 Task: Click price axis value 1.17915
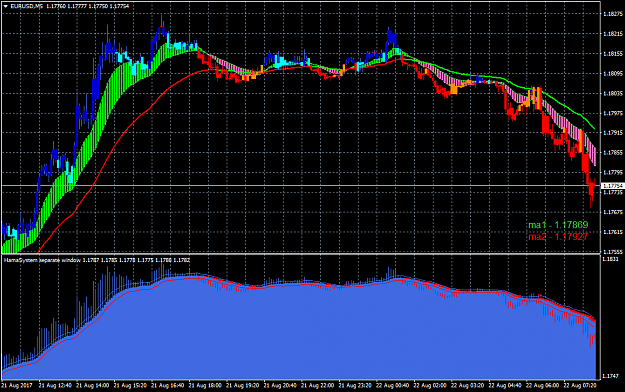click(613, 133)
